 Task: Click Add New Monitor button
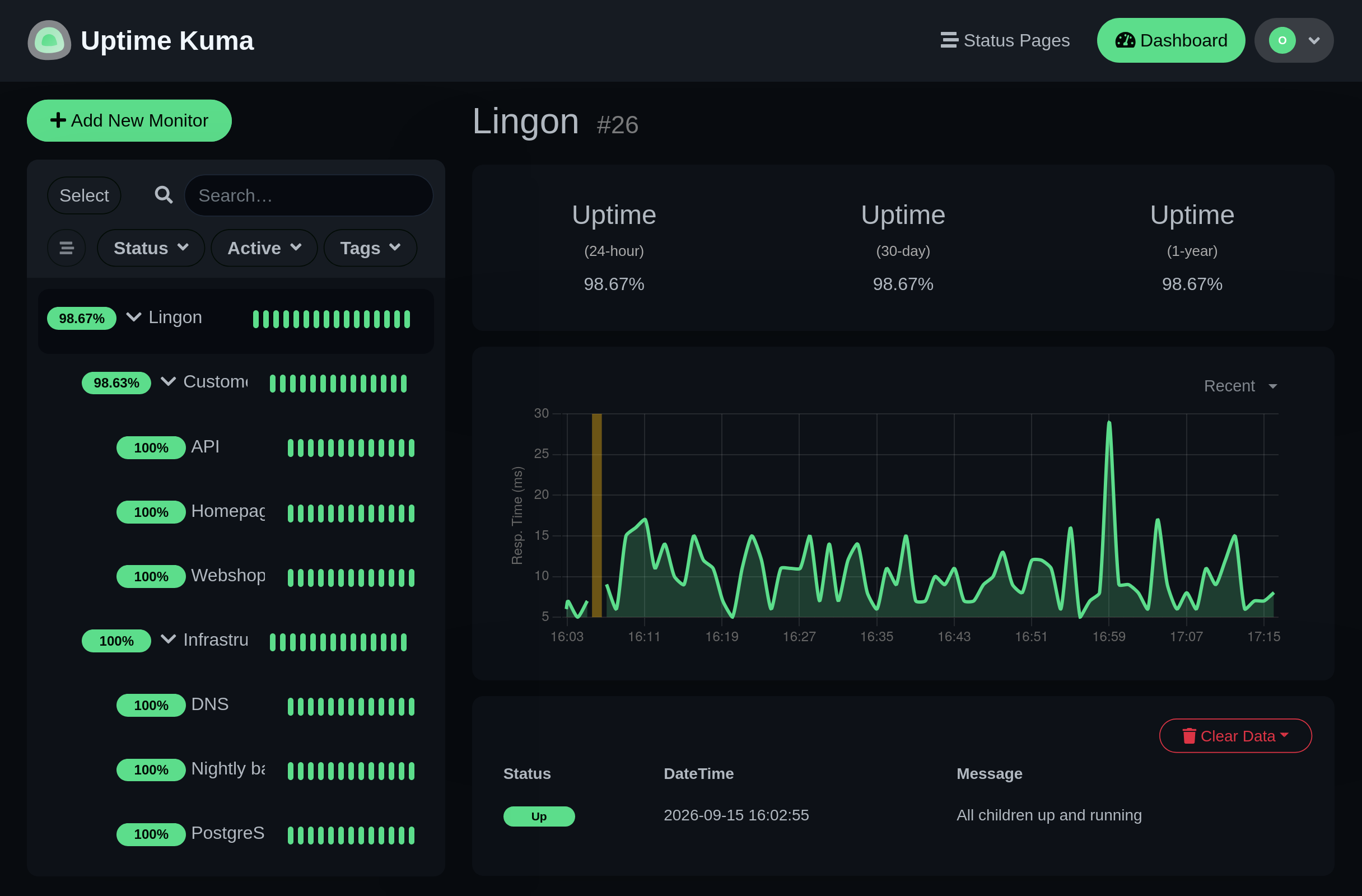pos(129,120)
